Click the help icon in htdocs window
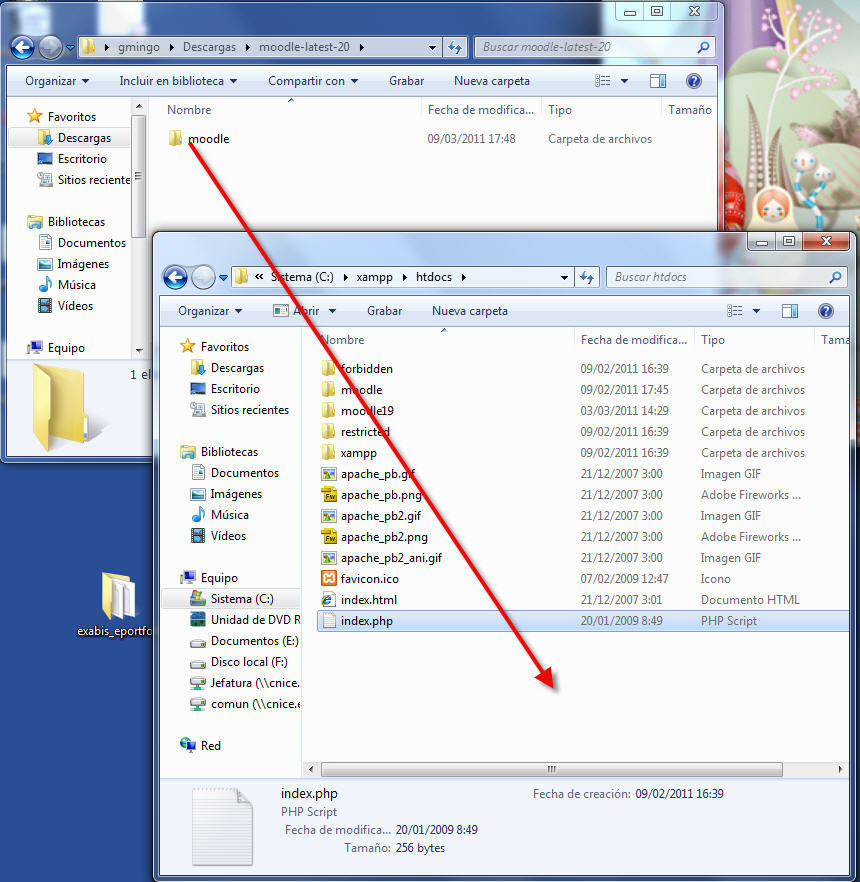The image size is (860, 882). 825,311
